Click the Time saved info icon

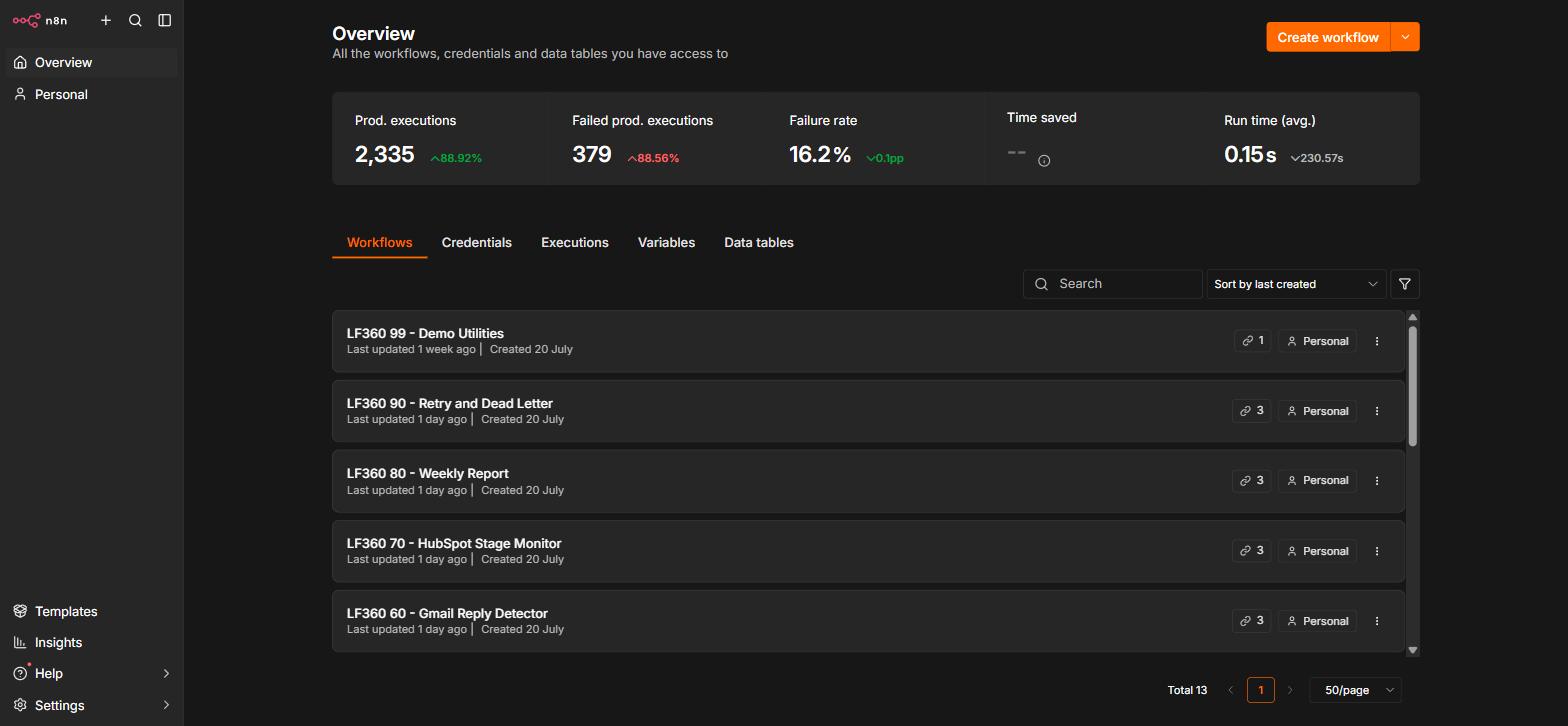tap(1044, 160)
